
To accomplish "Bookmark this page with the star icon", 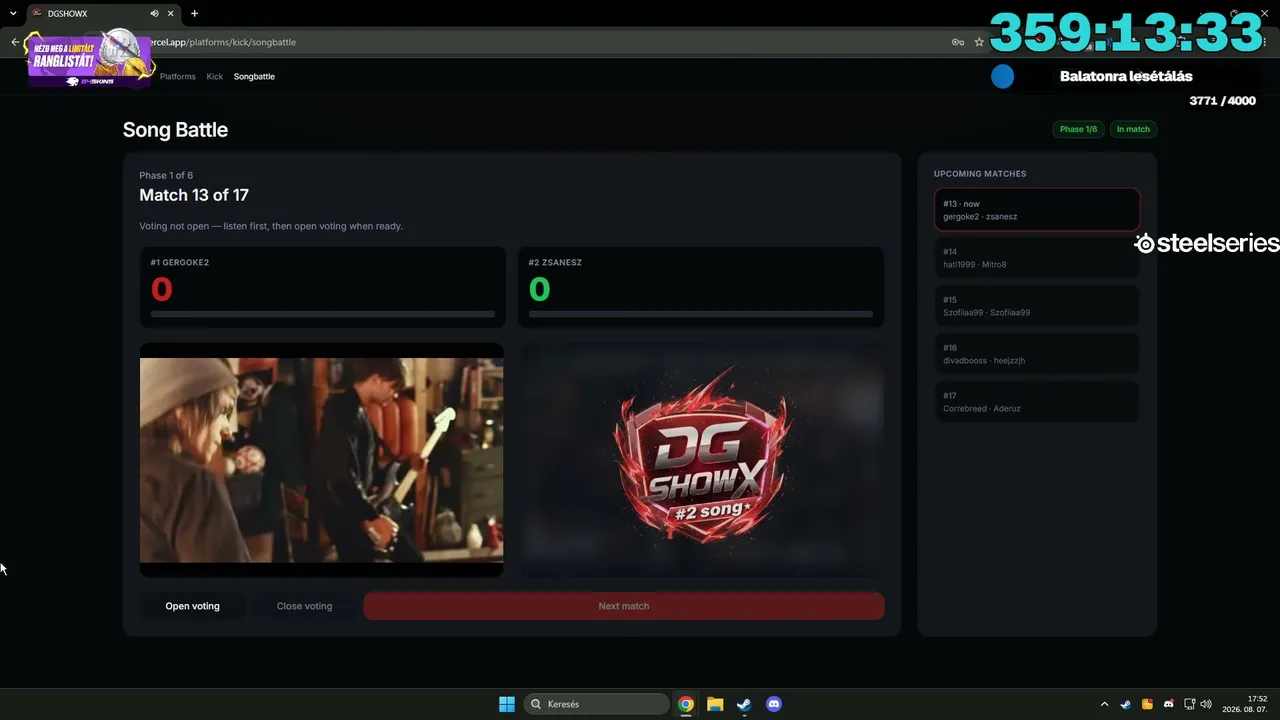I will pyautogui.click(x=979, y=42).
